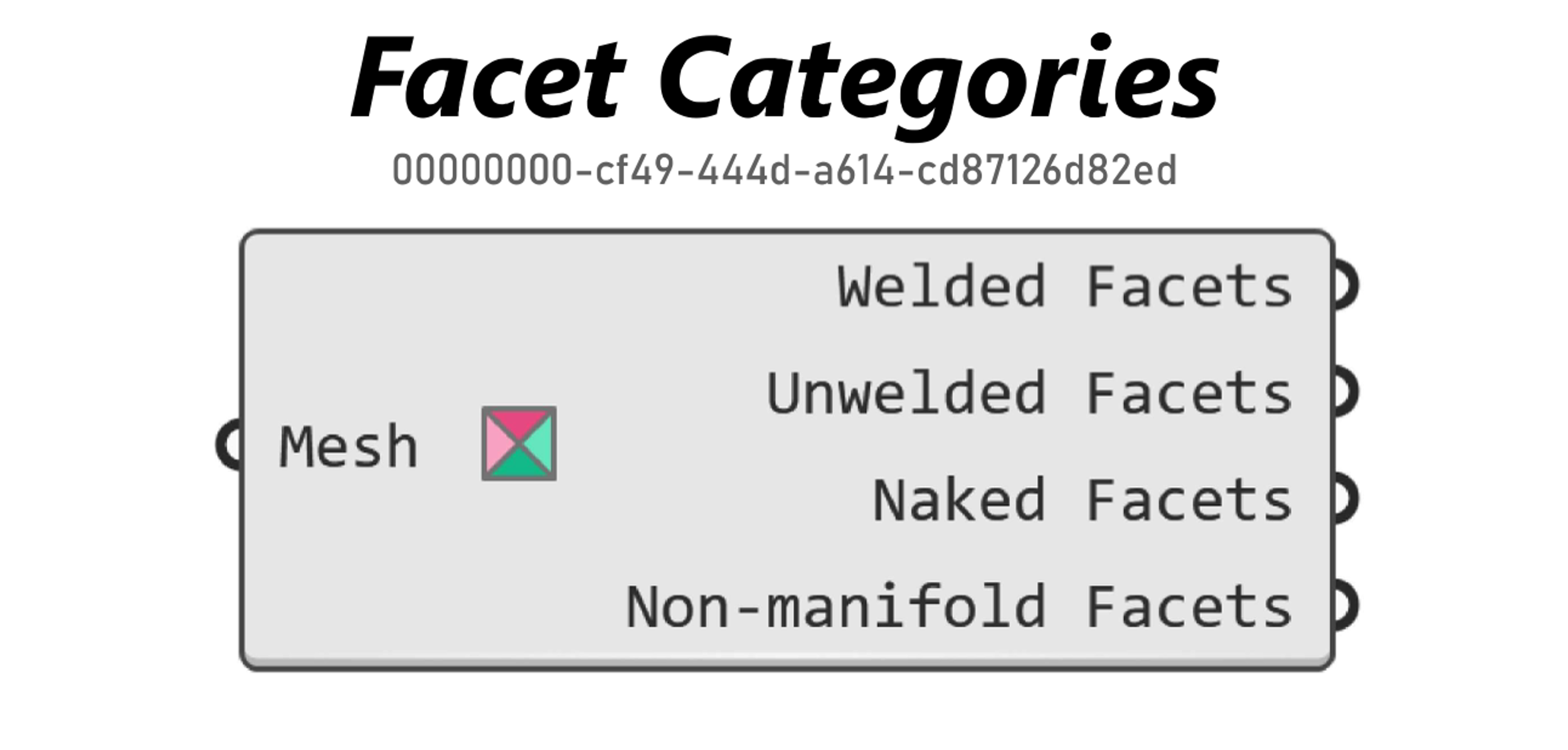Click the dark magenta top triangle of icon
Image resolution: width=1568 pixels, height=750 pixels.
tap(519, 423)
